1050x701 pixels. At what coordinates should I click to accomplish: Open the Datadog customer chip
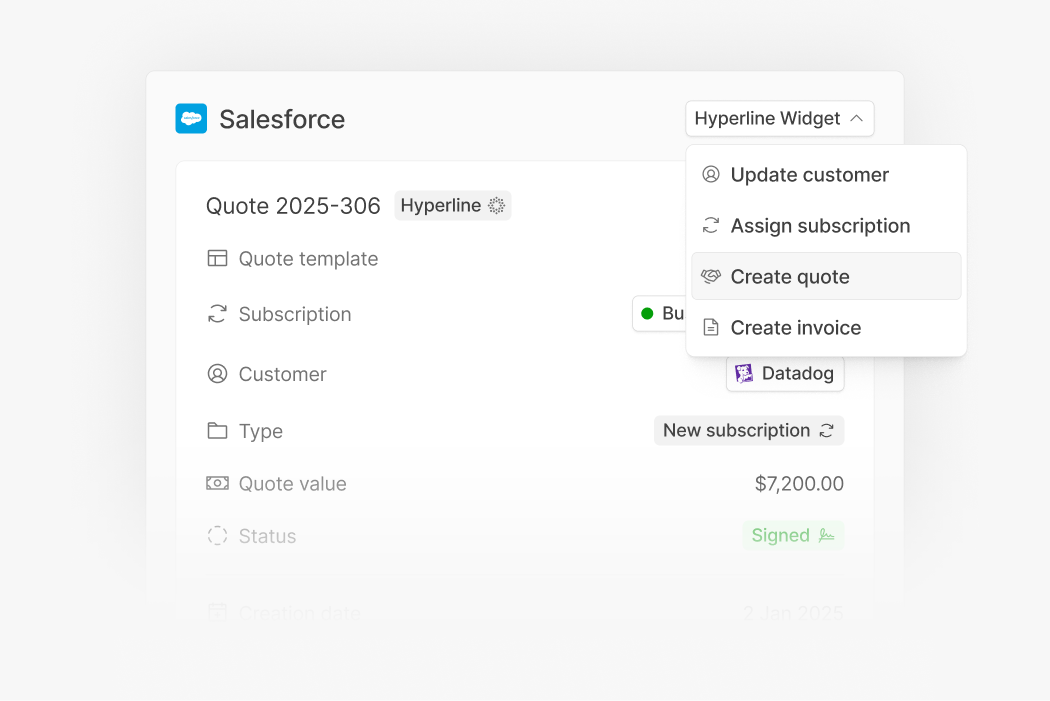(x=785, y=374)
